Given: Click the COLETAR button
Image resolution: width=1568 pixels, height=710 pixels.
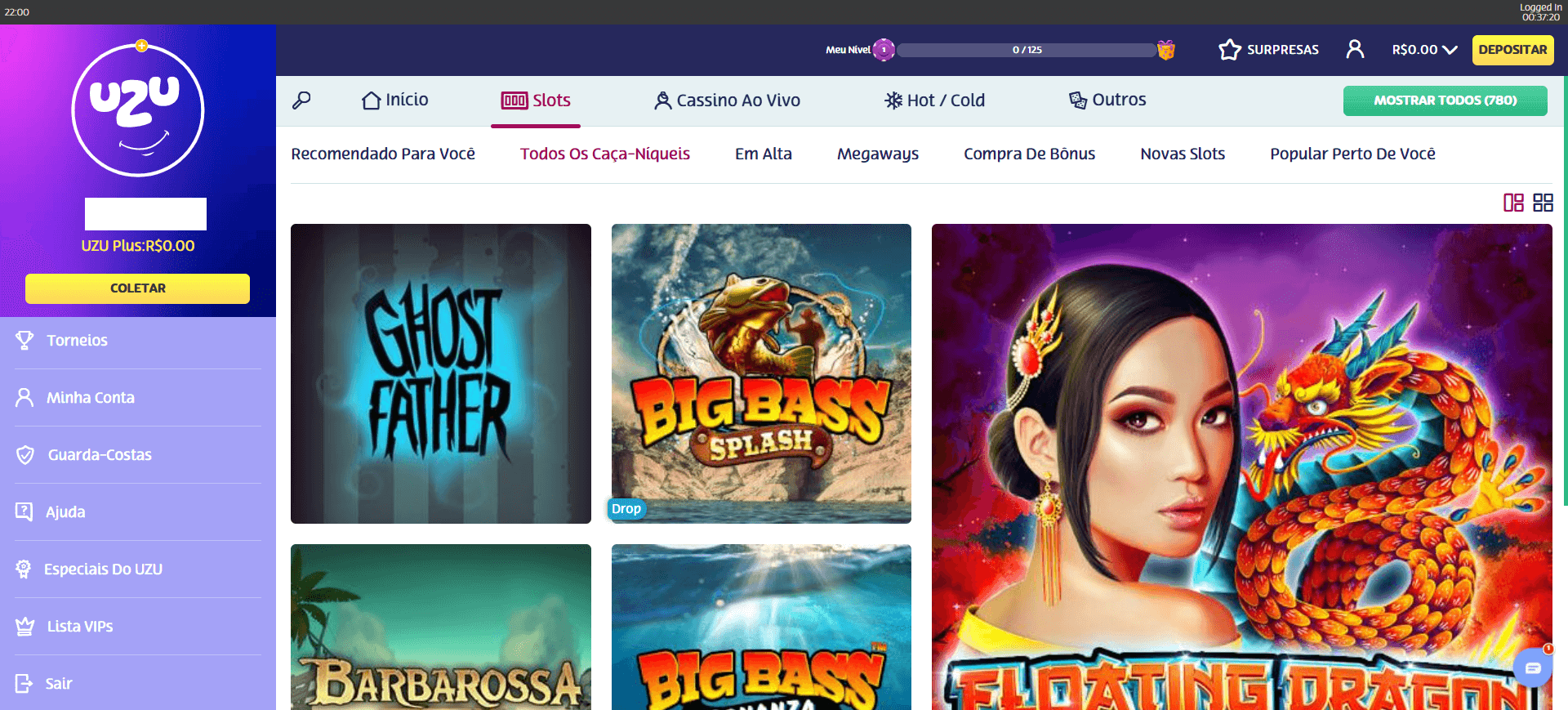Looking at the screenshot, I should coord(137,288).
